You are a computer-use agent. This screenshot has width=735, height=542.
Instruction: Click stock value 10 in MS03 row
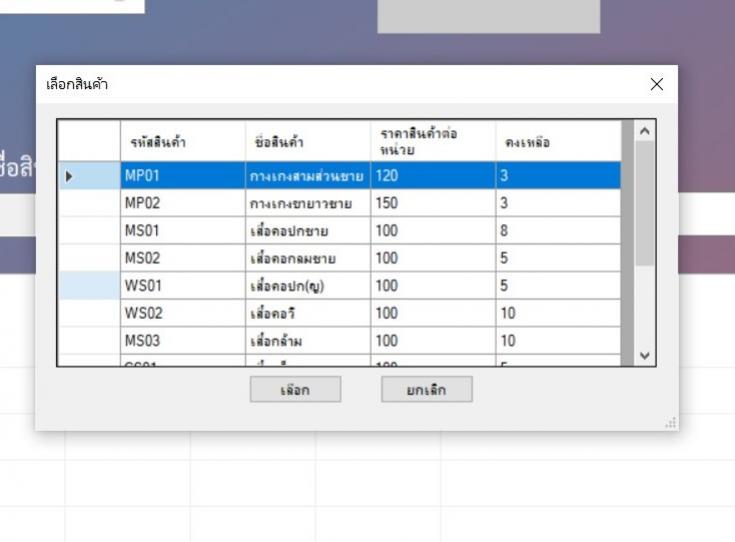[x=558, y=340]
